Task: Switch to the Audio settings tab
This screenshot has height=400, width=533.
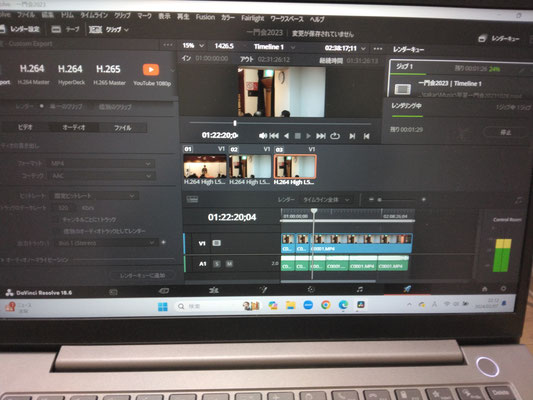Action: (x=73, y=127)
